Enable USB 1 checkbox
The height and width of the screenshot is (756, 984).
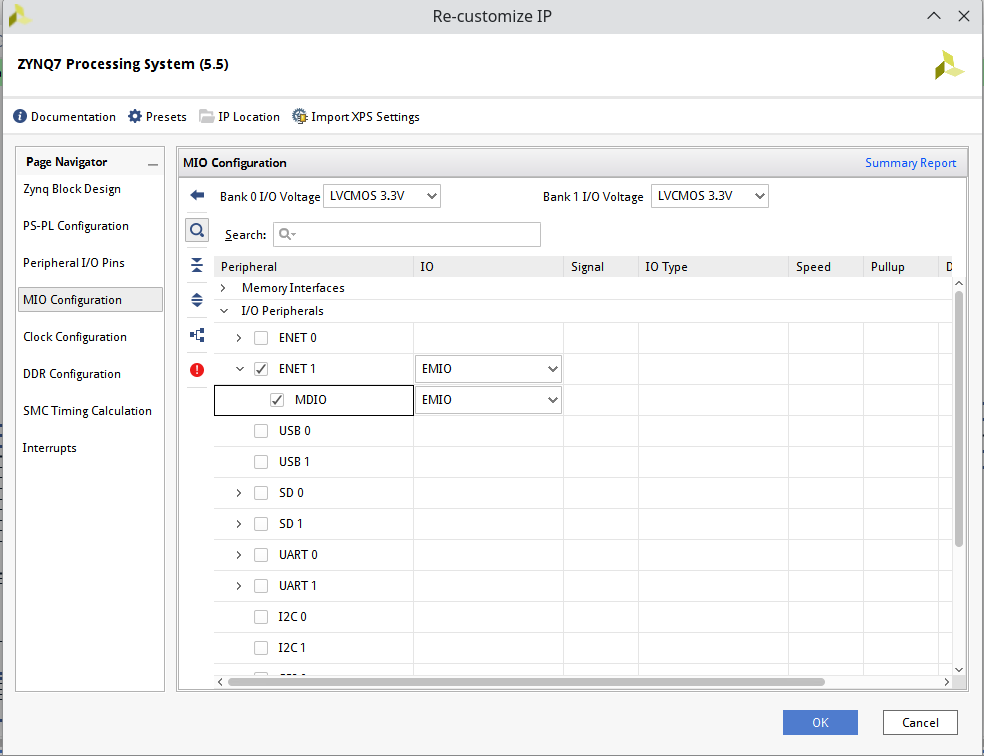click(261, 462)
